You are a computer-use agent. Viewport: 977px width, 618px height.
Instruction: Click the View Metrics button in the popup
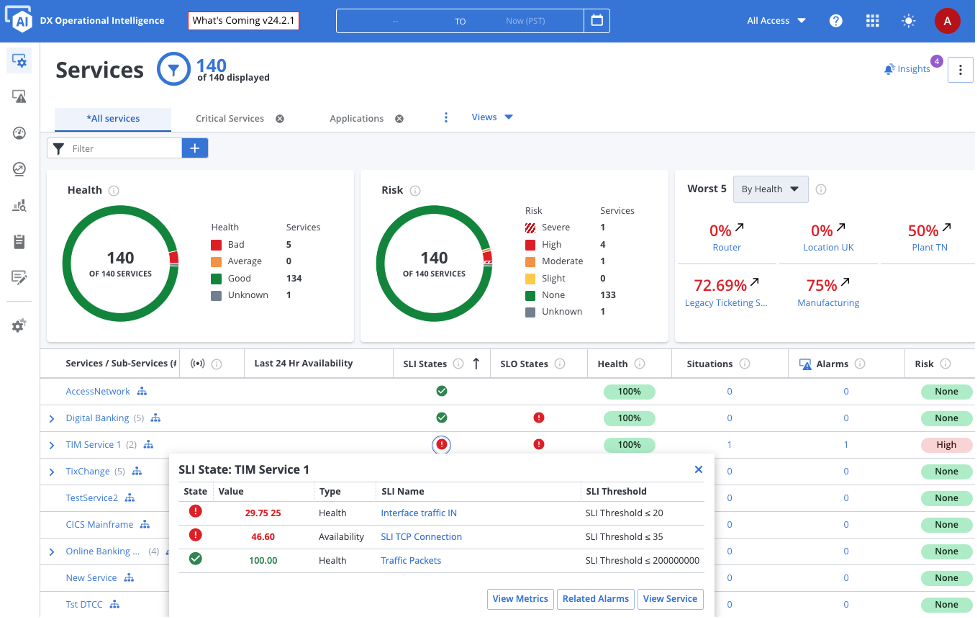[520, 599]
